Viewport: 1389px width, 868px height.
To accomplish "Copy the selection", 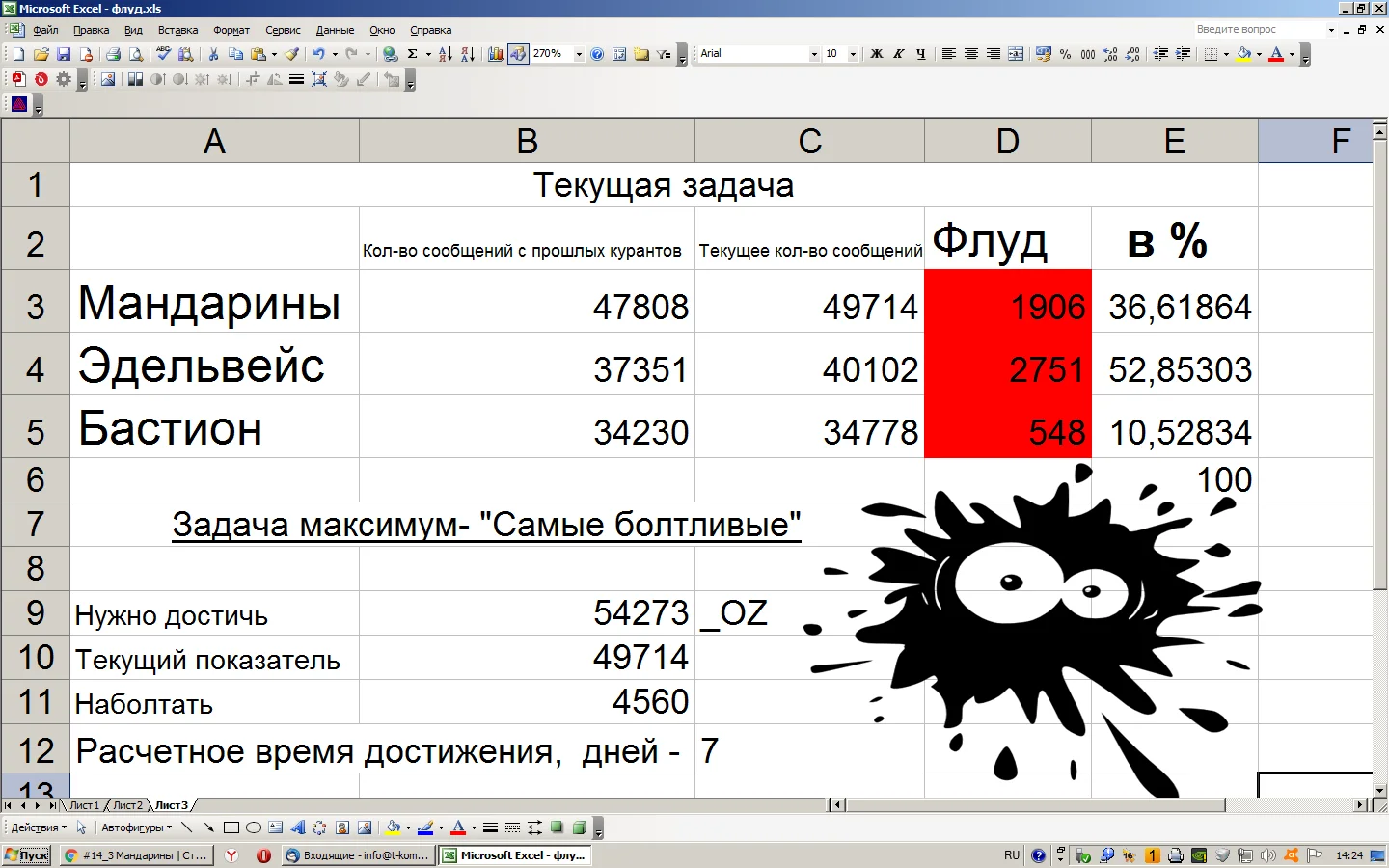I will pyautogui.click(x=235, y=54).
